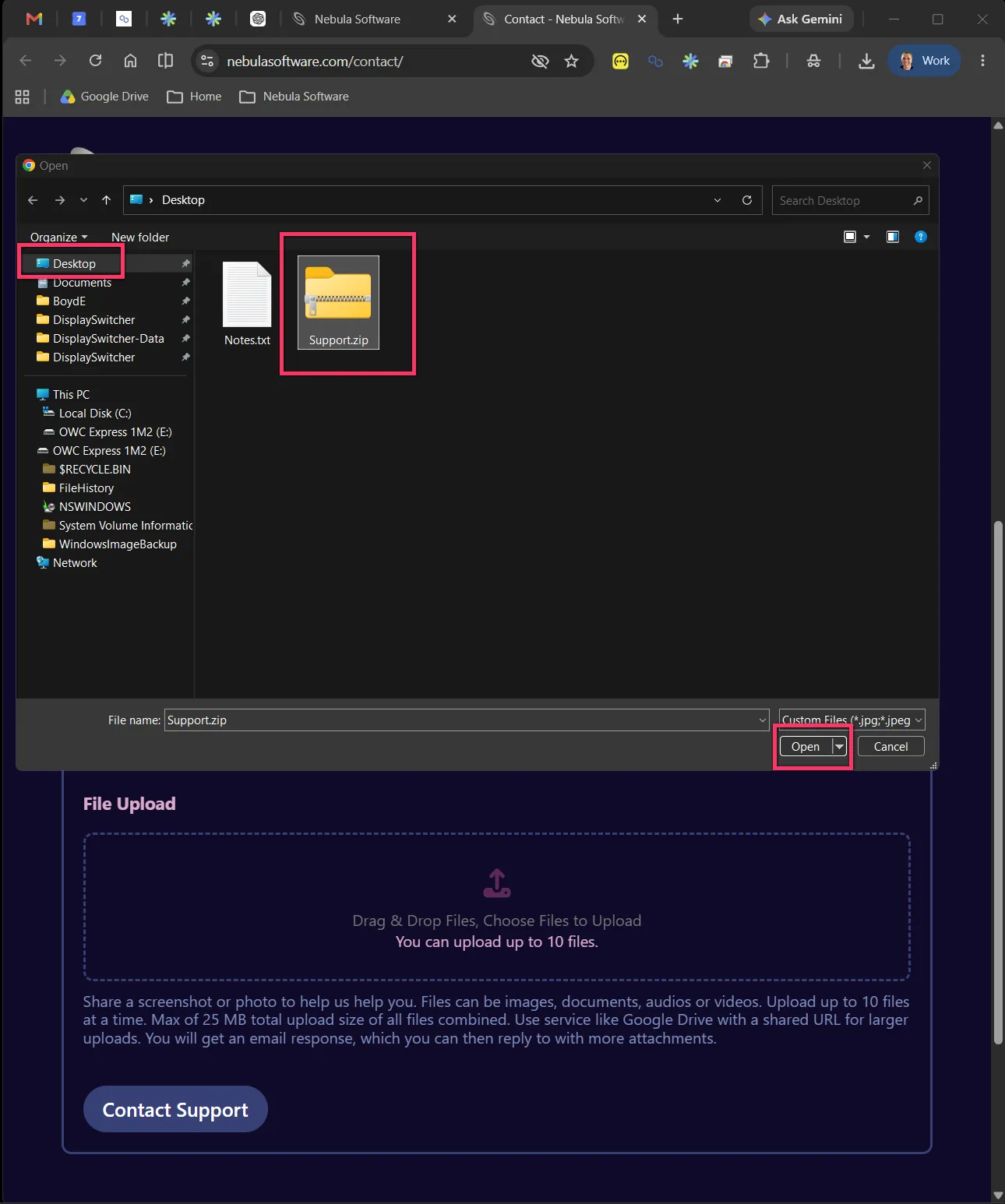Screen dimensions: 1005x1204
Task: Open browser Downloads icon
Action: tap(866, 61)
